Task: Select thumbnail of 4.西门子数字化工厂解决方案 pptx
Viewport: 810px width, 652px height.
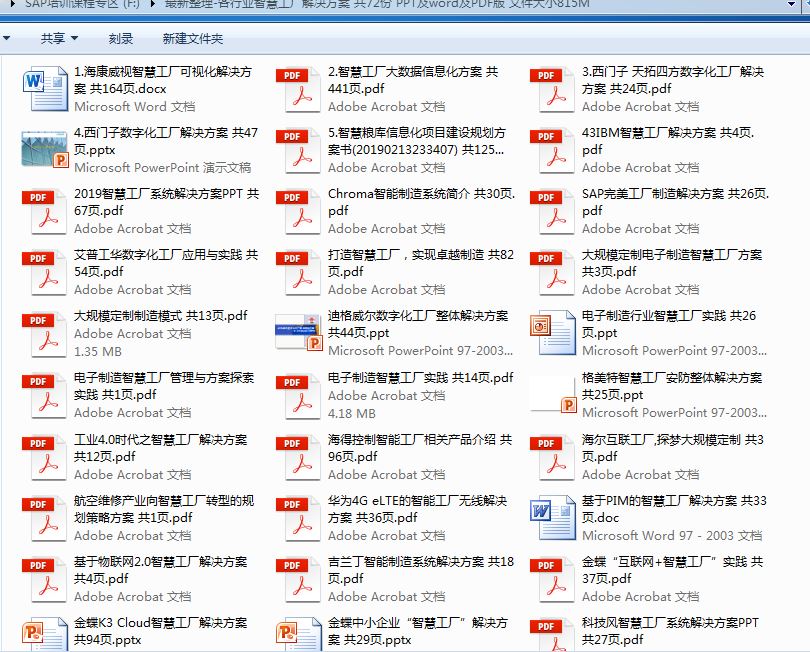Action: pyautogui.click(x=45, y=150)
